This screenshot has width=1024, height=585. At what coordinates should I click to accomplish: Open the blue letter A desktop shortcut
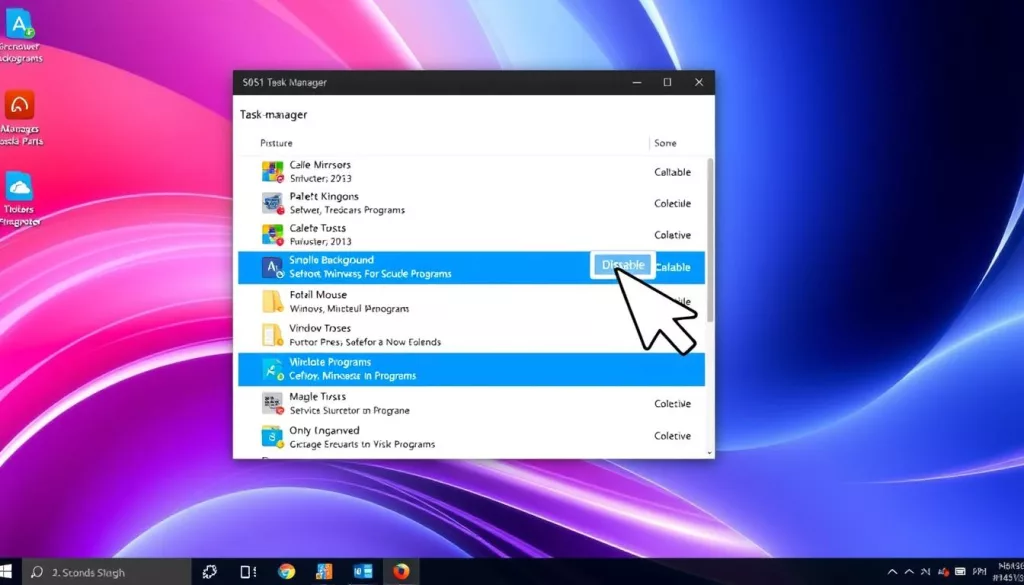[x=20, y=24]
